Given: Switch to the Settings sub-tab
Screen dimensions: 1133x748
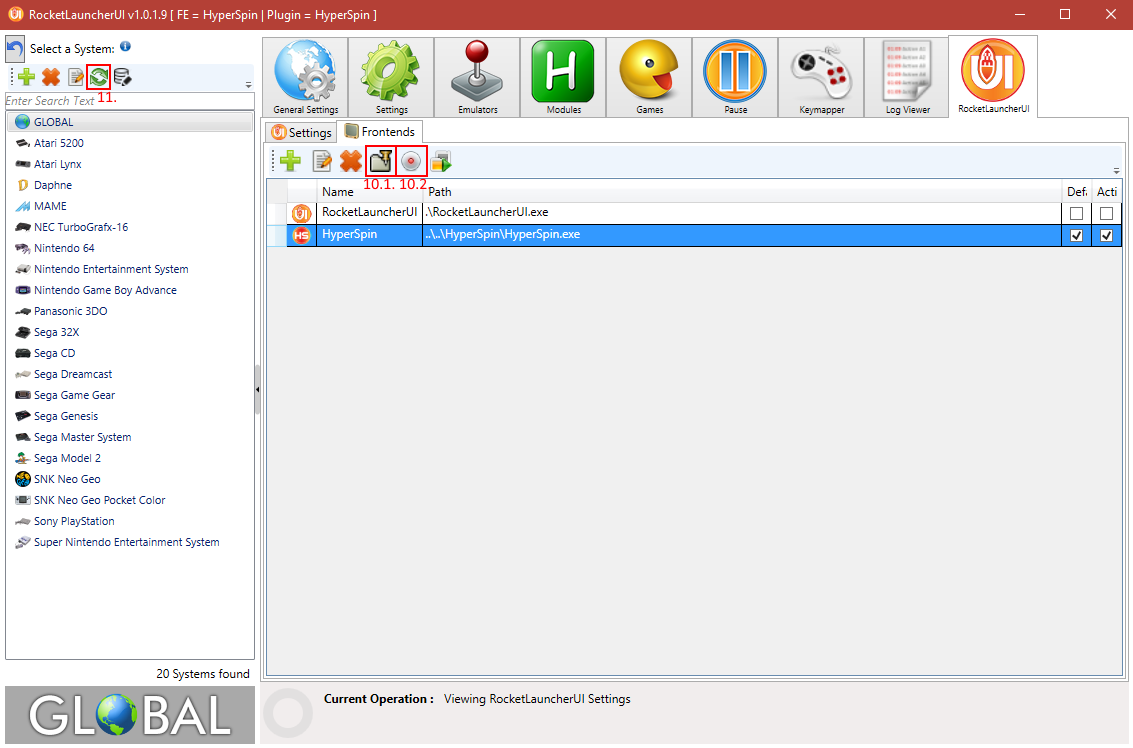Looking at the screenshot, I should point(301,132).
